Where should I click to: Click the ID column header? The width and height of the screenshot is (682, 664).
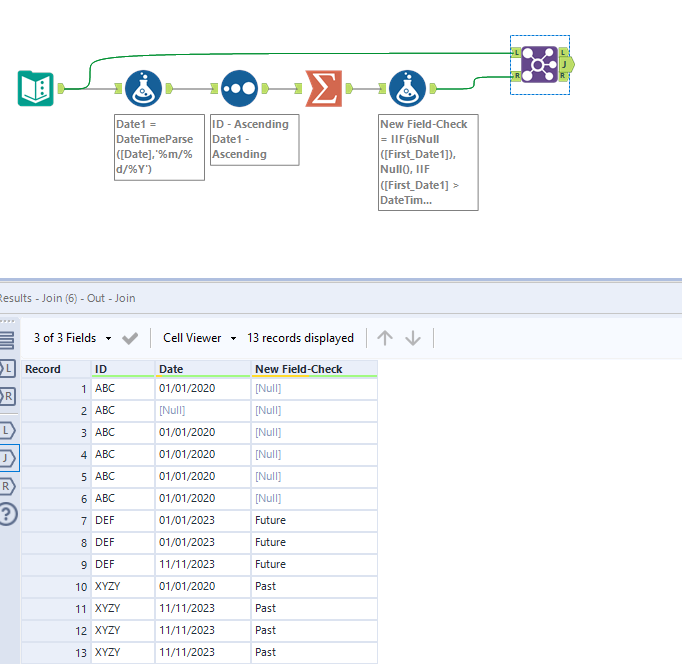[x=123, y=369]
